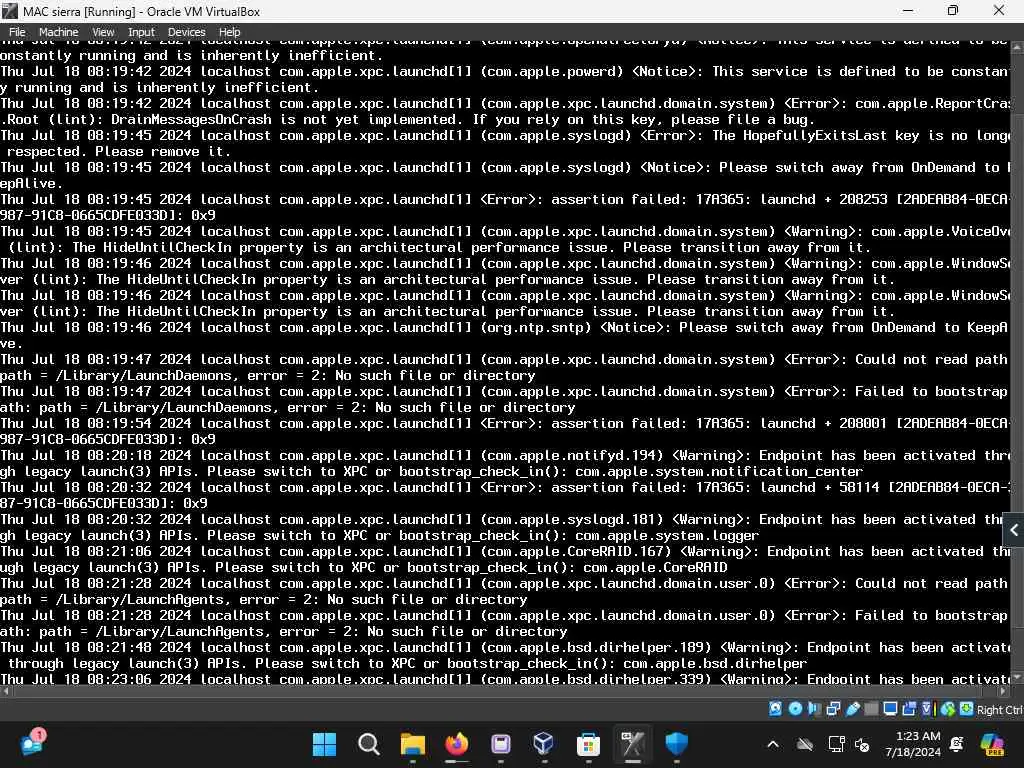
Task: Open the Microsoft Store taskbar icon
Action: [x=588, y=744]
